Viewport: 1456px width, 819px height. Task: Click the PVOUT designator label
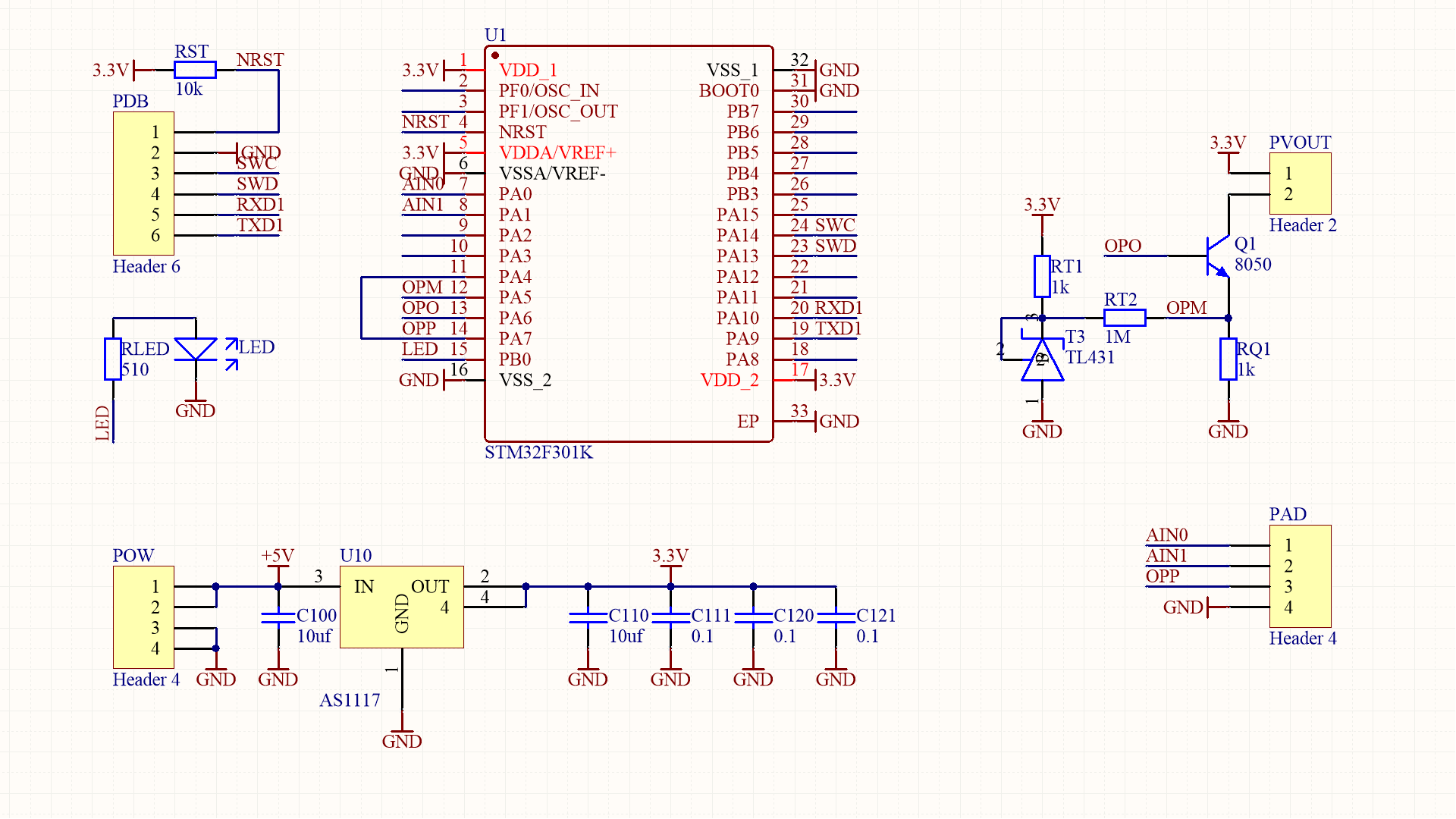(1301, 143)
